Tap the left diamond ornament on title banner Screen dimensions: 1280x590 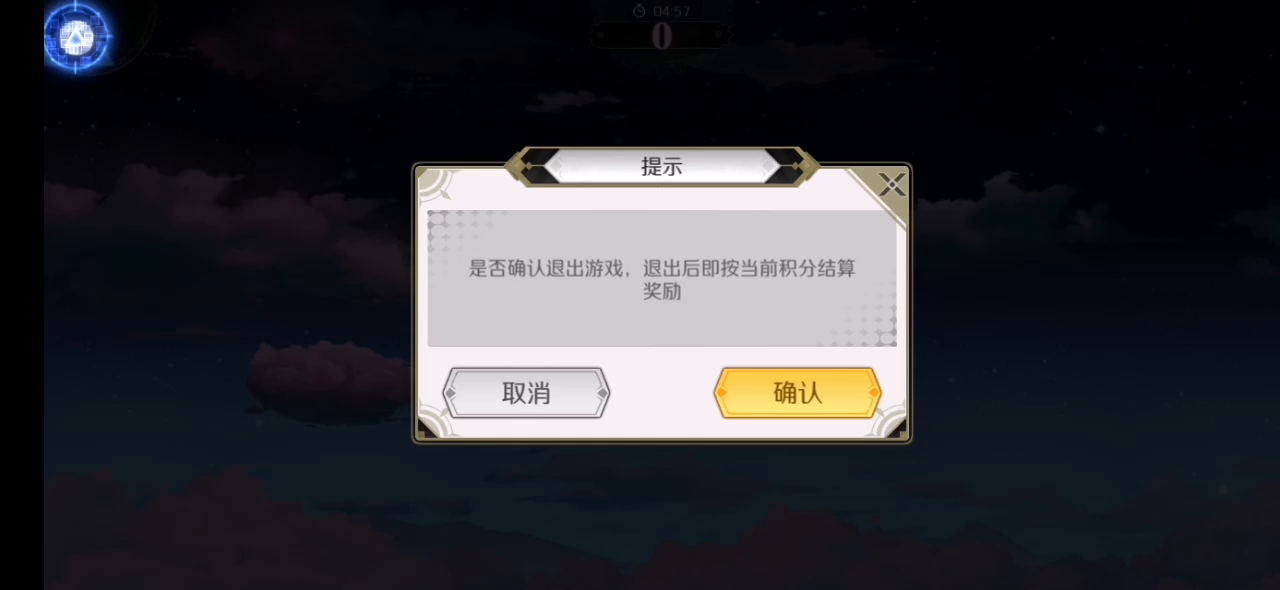tap(527, 167)
